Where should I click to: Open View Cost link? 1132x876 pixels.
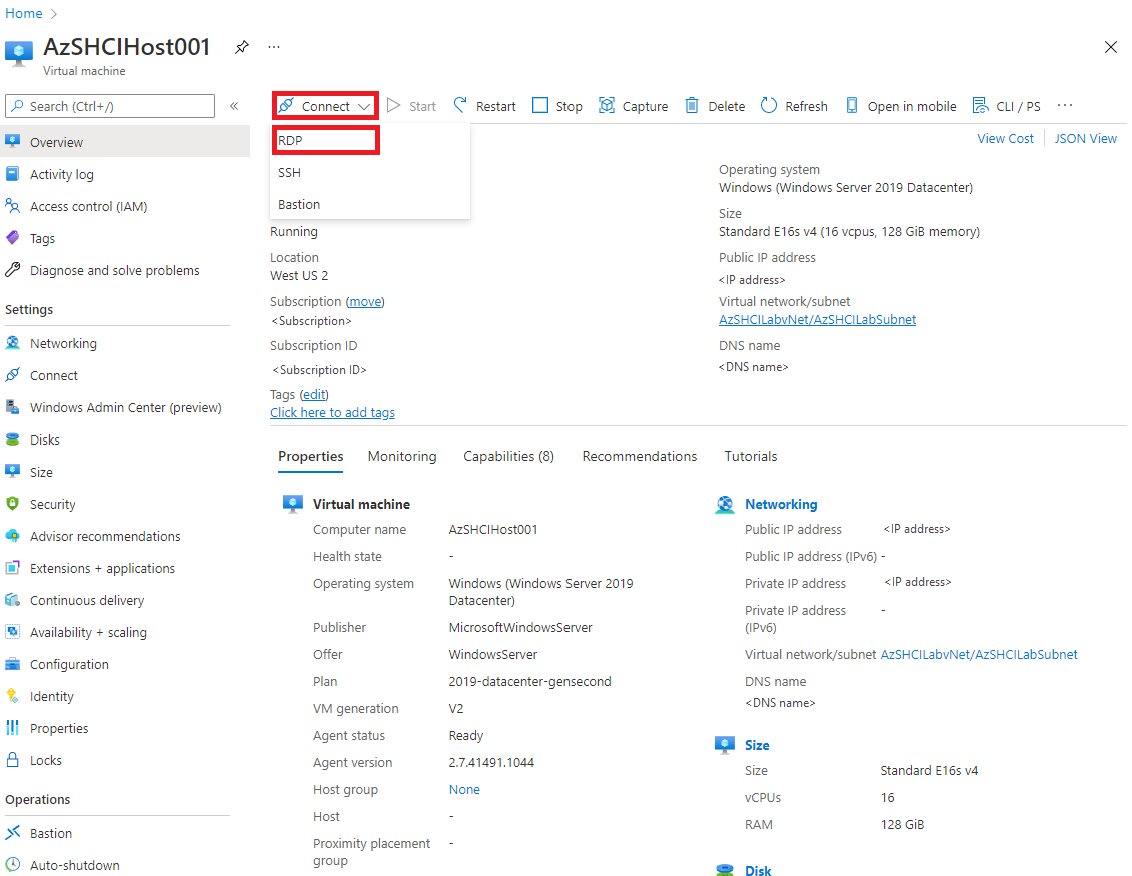1005,139
